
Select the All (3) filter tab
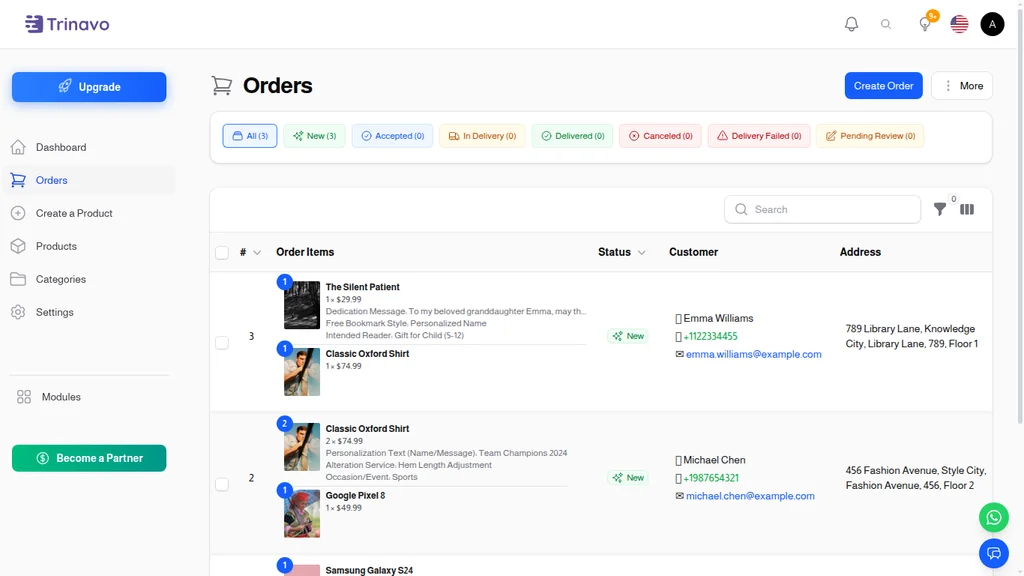click(x=249, y=136)
